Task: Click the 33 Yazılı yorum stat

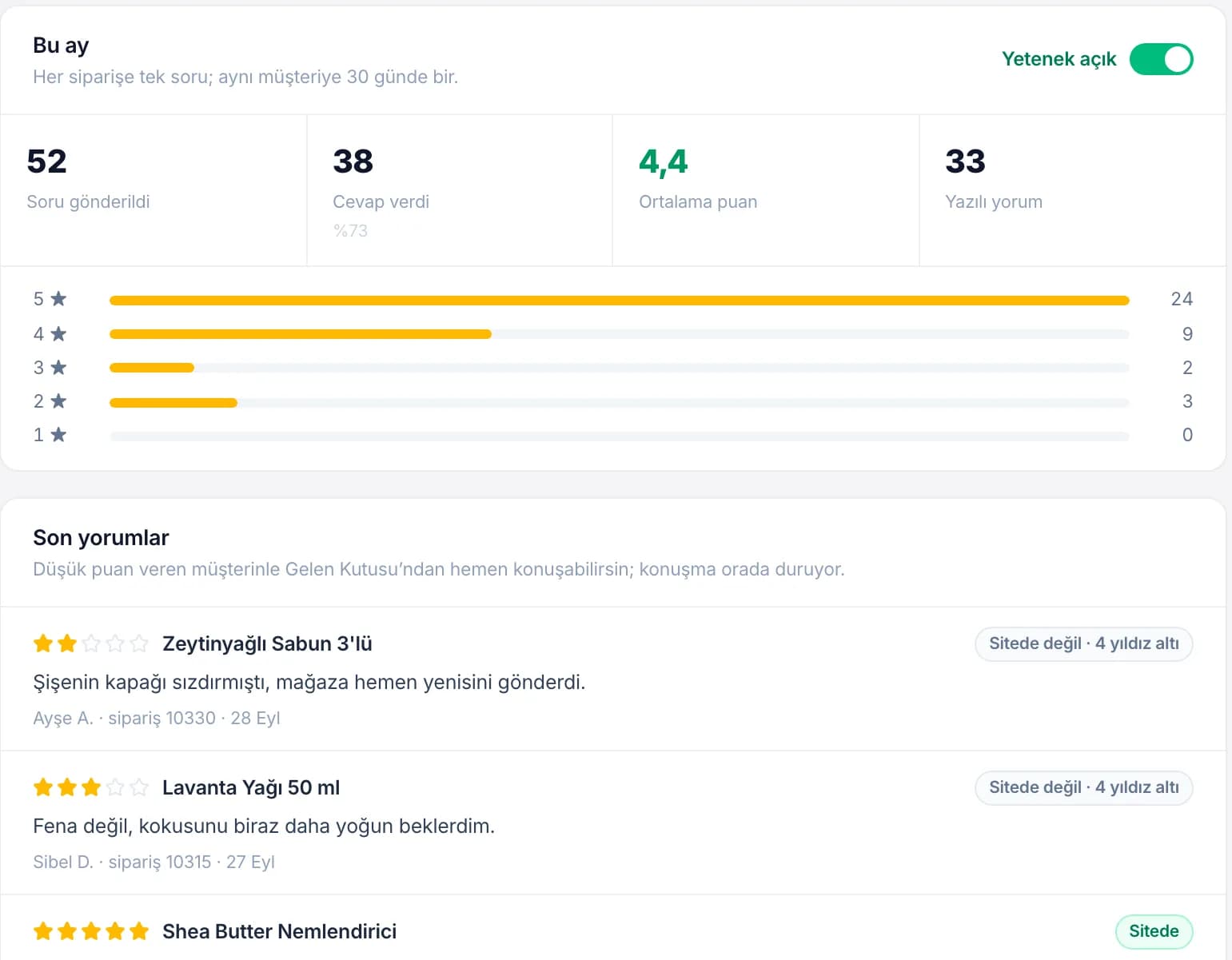Action: 1072,190
